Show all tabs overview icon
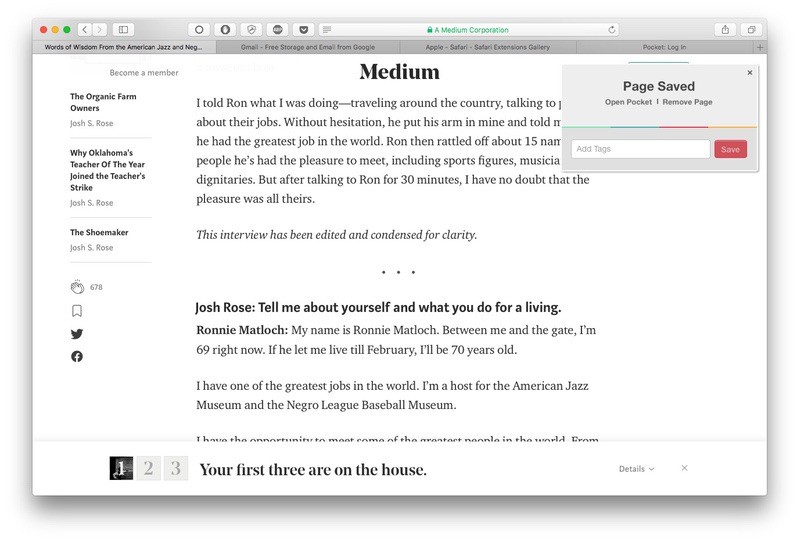 pyautogui.click(x=752, y=30)
